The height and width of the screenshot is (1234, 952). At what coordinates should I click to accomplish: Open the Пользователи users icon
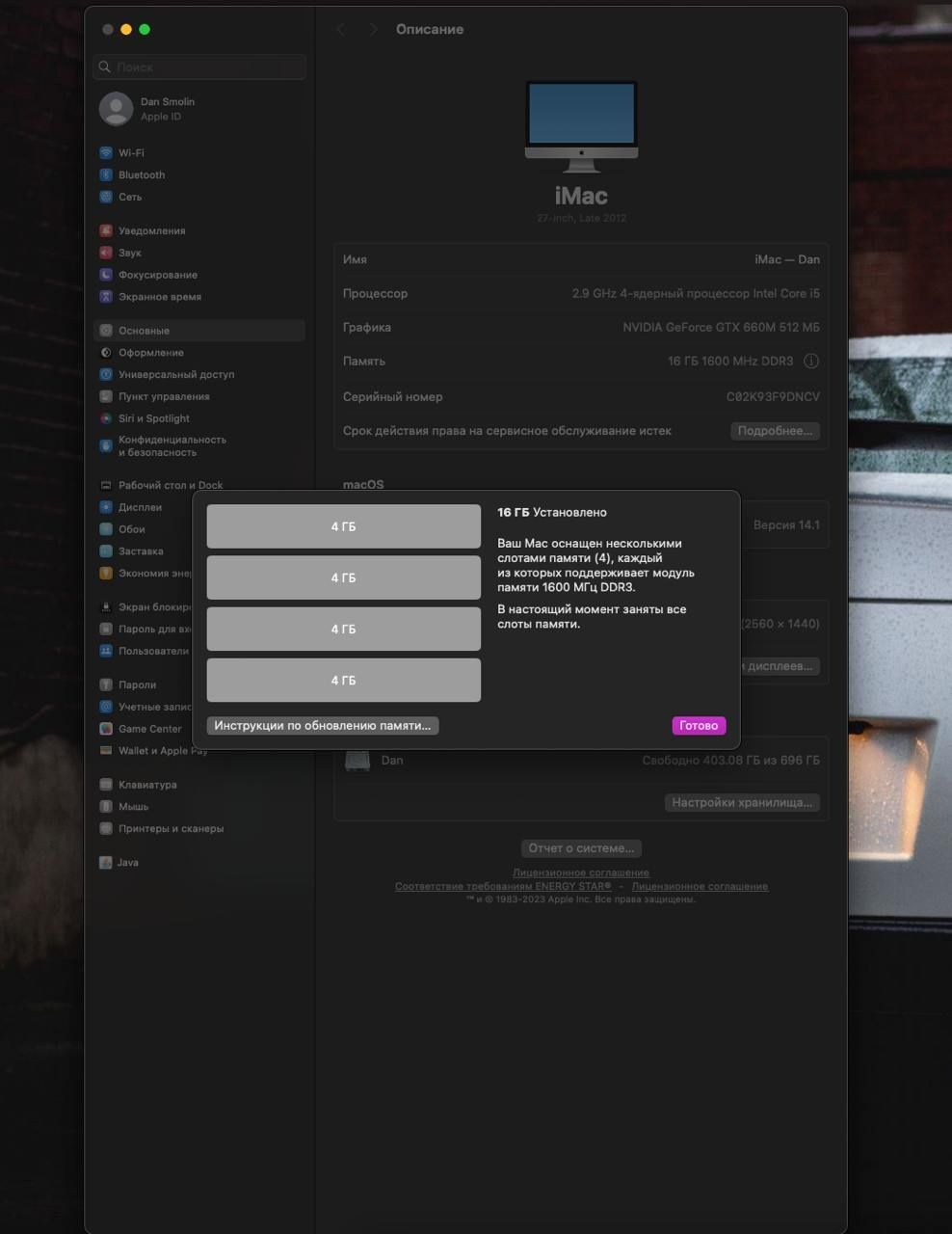click(x=106, y=651)
